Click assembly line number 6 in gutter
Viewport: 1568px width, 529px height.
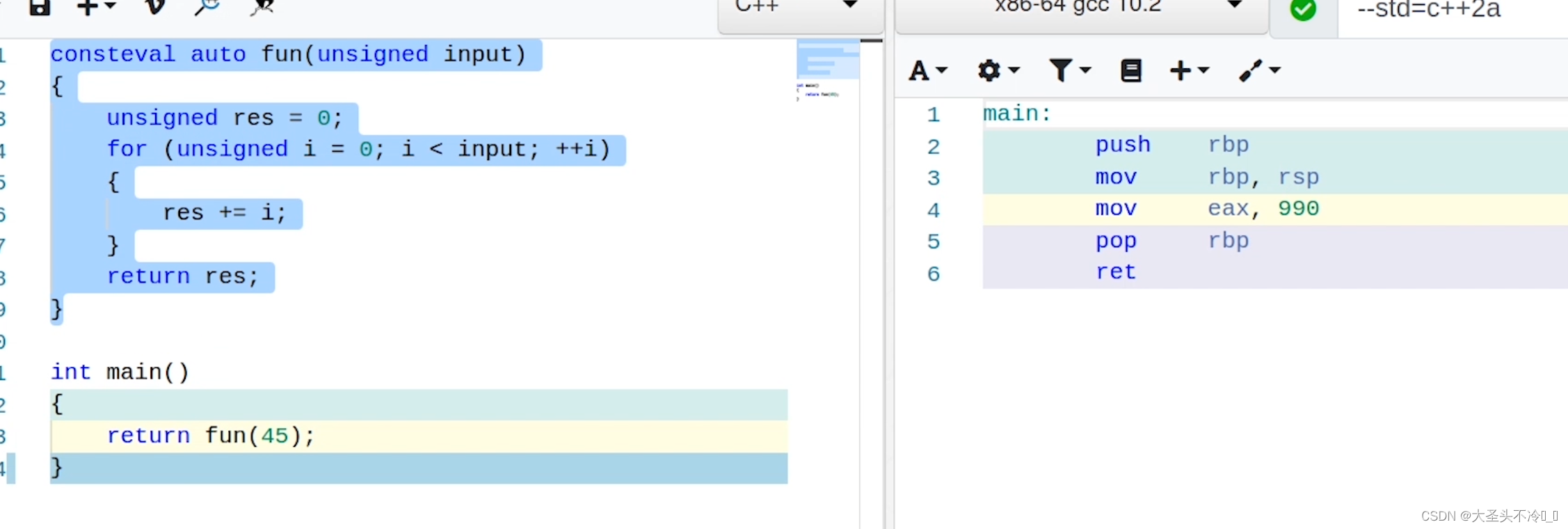pos(934,274)
